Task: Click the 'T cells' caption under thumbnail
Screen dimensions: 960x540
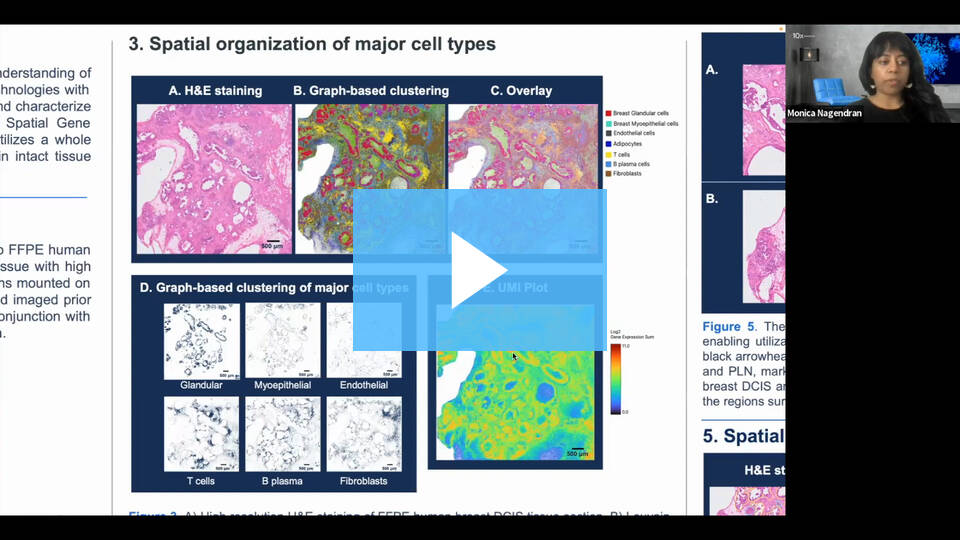Action: tap(201, 481)
